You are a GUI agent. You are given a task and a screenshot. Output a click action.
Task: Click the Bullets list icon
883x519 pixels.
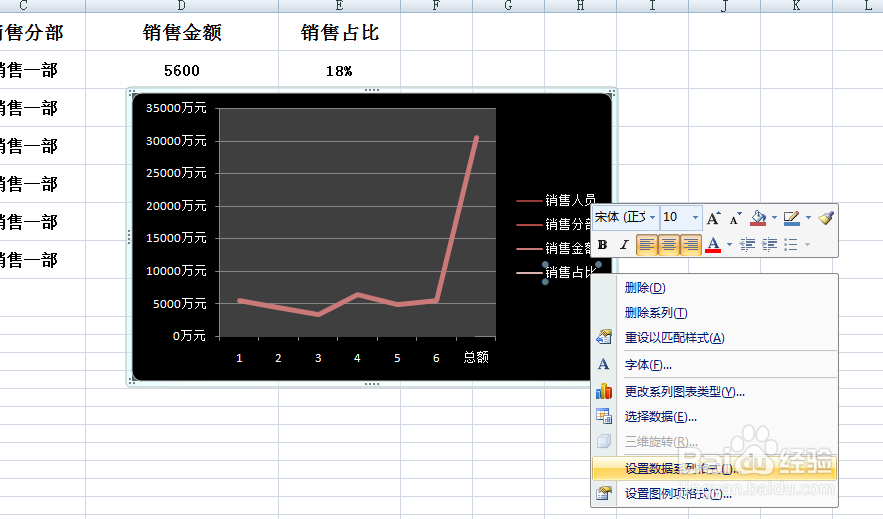(x=791, y=245)
